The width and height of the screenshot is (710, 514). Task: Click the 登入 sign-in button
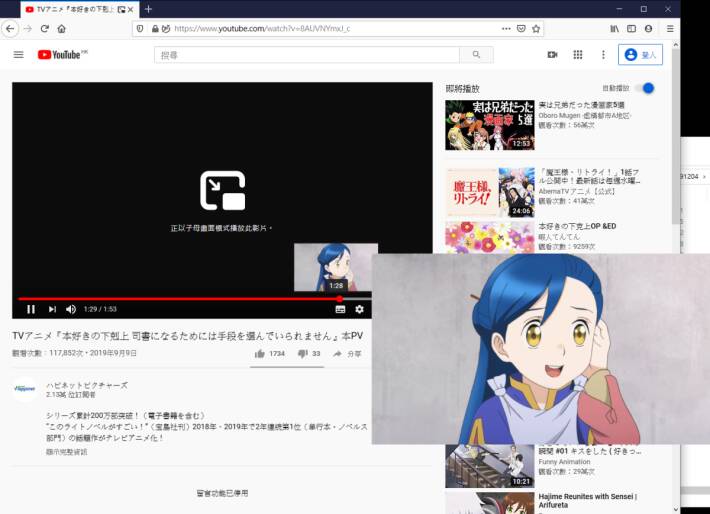point(640,55)
